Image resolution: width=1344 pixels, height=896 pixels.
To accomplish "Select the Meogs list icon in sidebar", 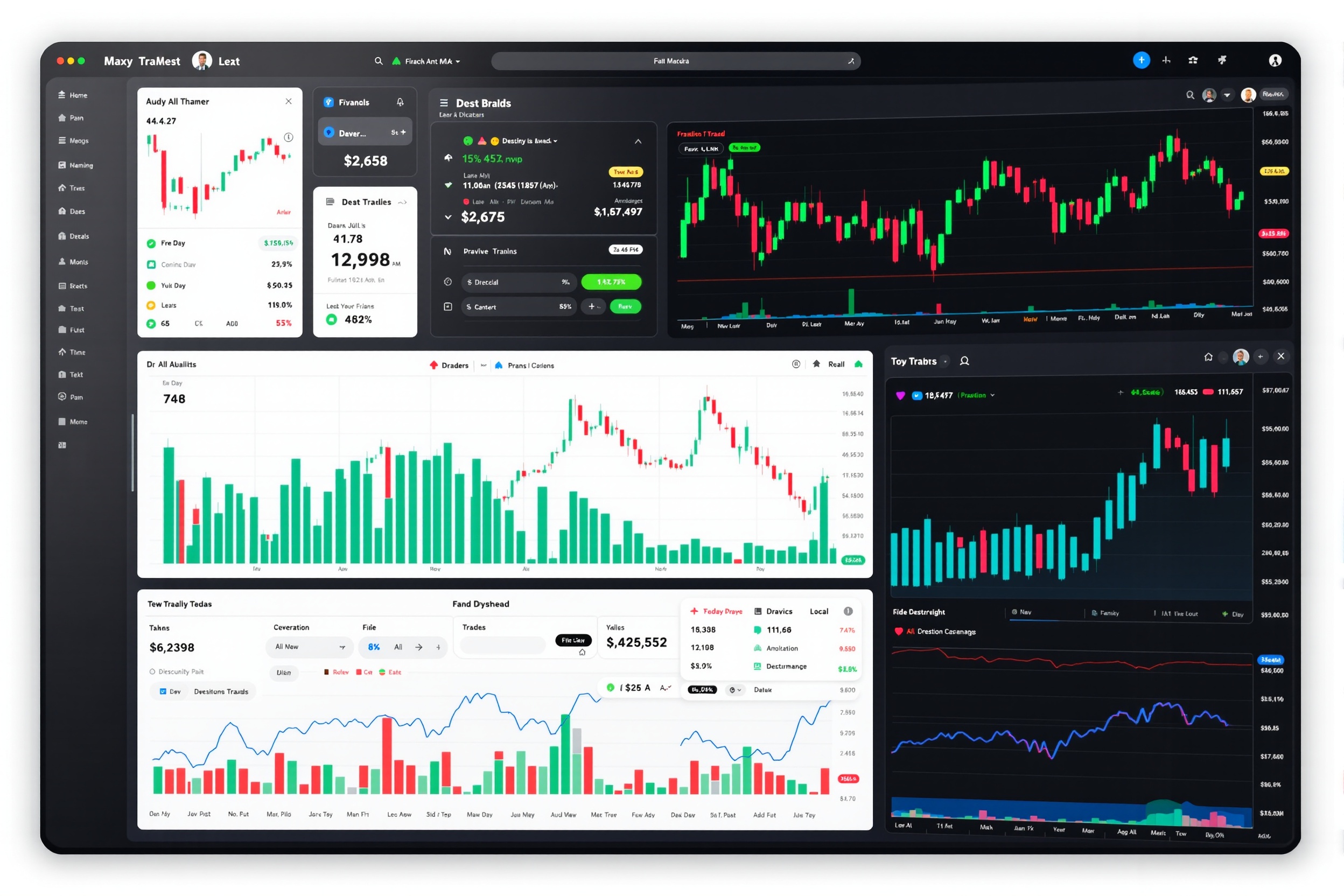I will pos(63,140).
